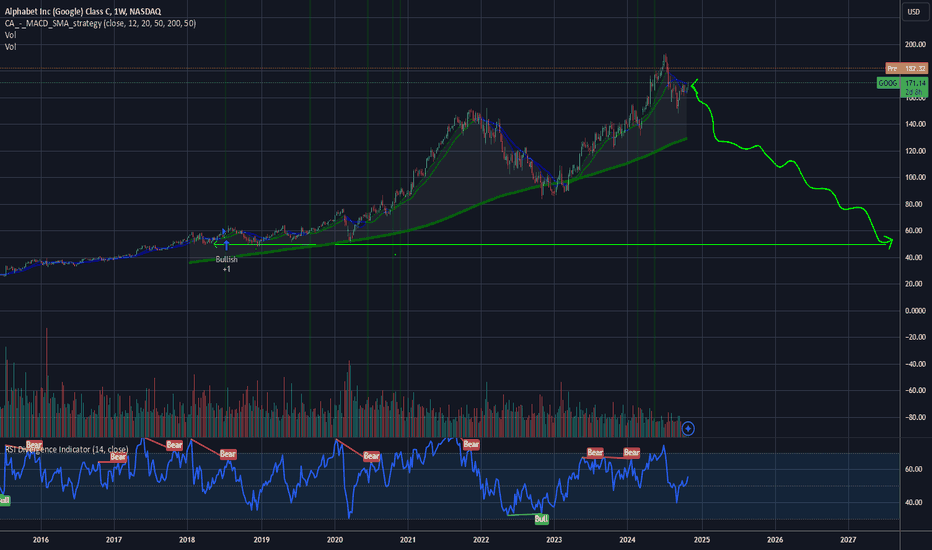
Task: Click the 2020 label on the time axis
Action: [335, 540]
